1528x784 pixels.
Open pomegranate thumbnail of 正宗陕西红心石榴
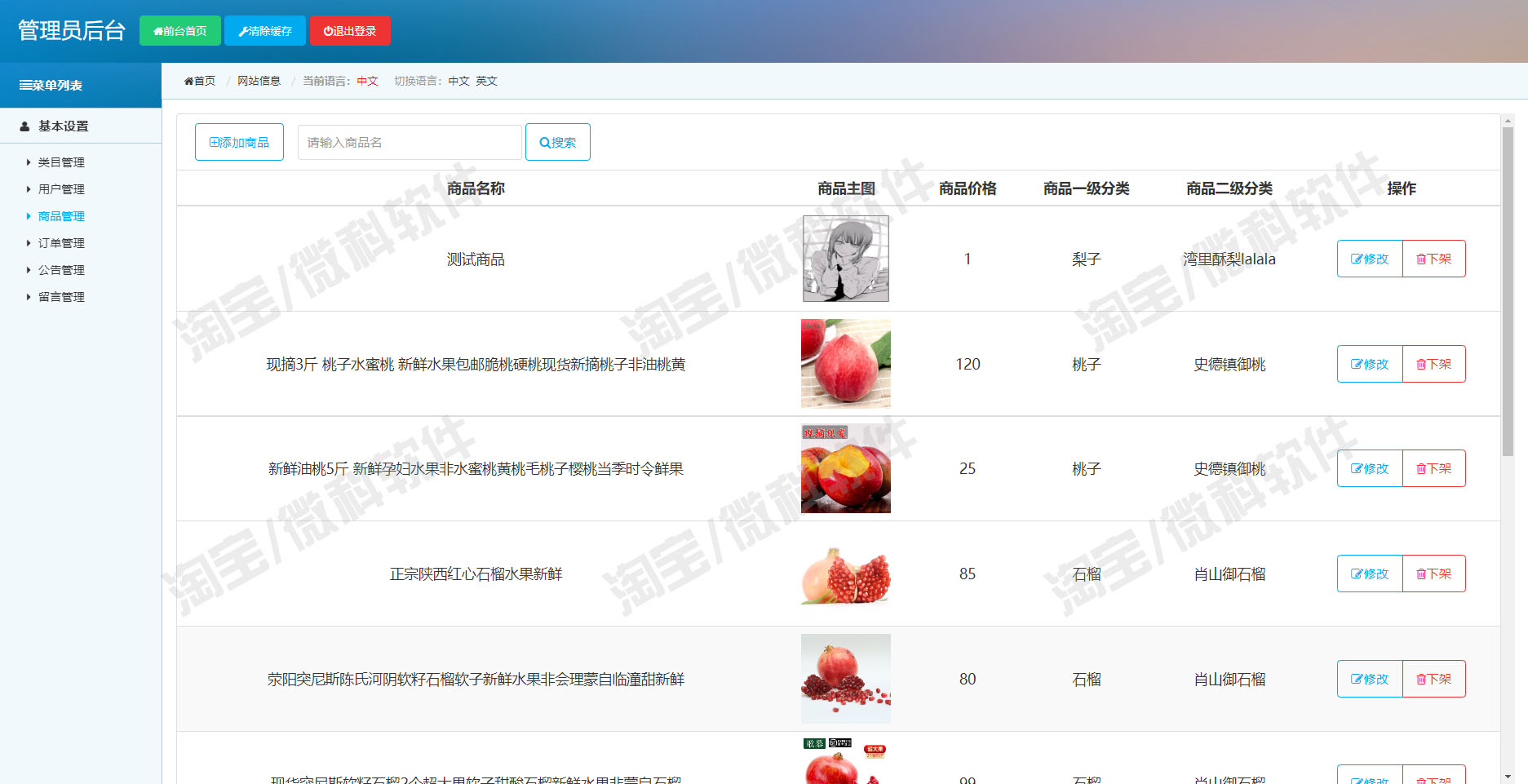click(846, 574)
